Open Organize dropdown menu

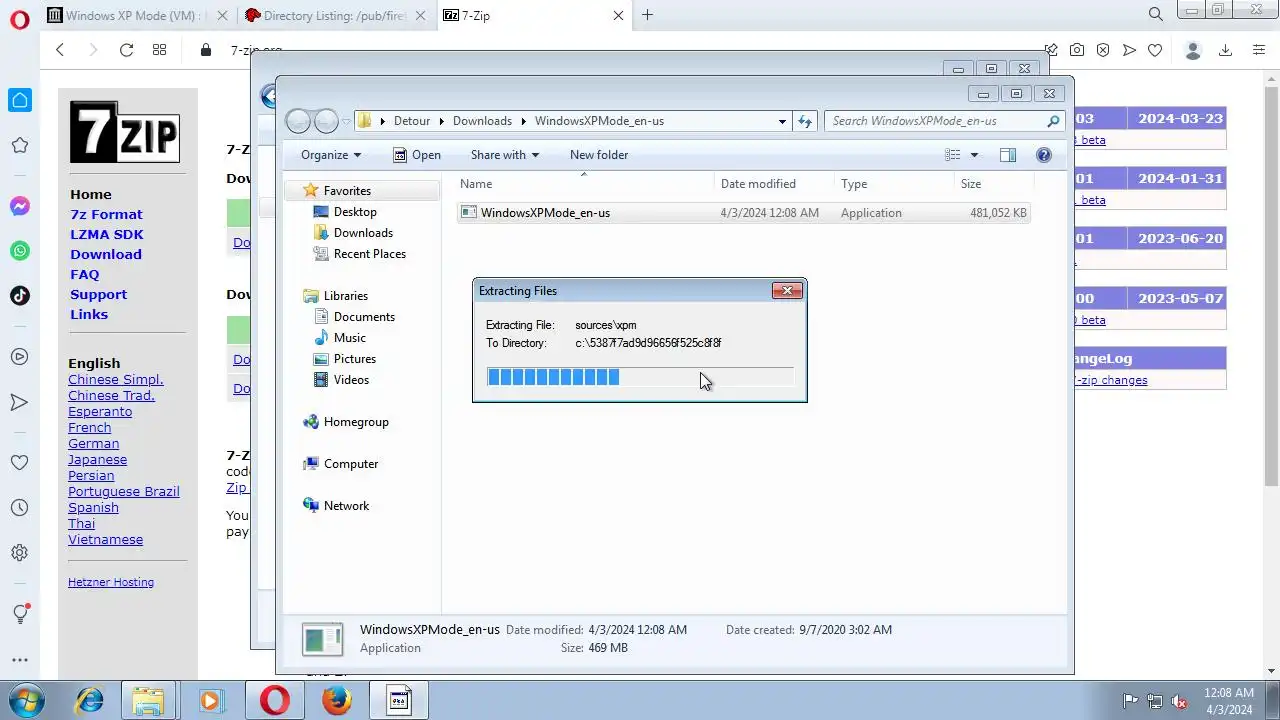331,155
